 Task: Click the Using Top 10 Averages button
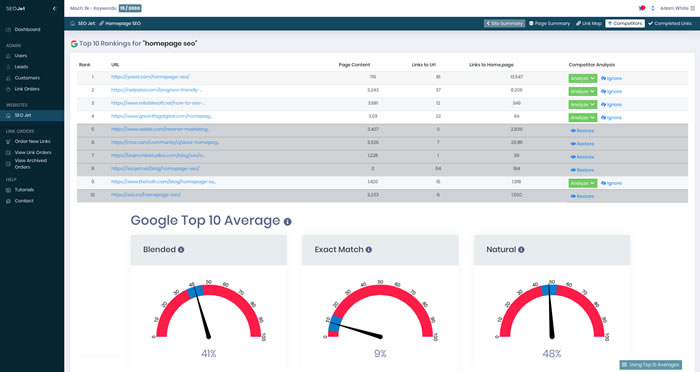click(x=650, y=365)
